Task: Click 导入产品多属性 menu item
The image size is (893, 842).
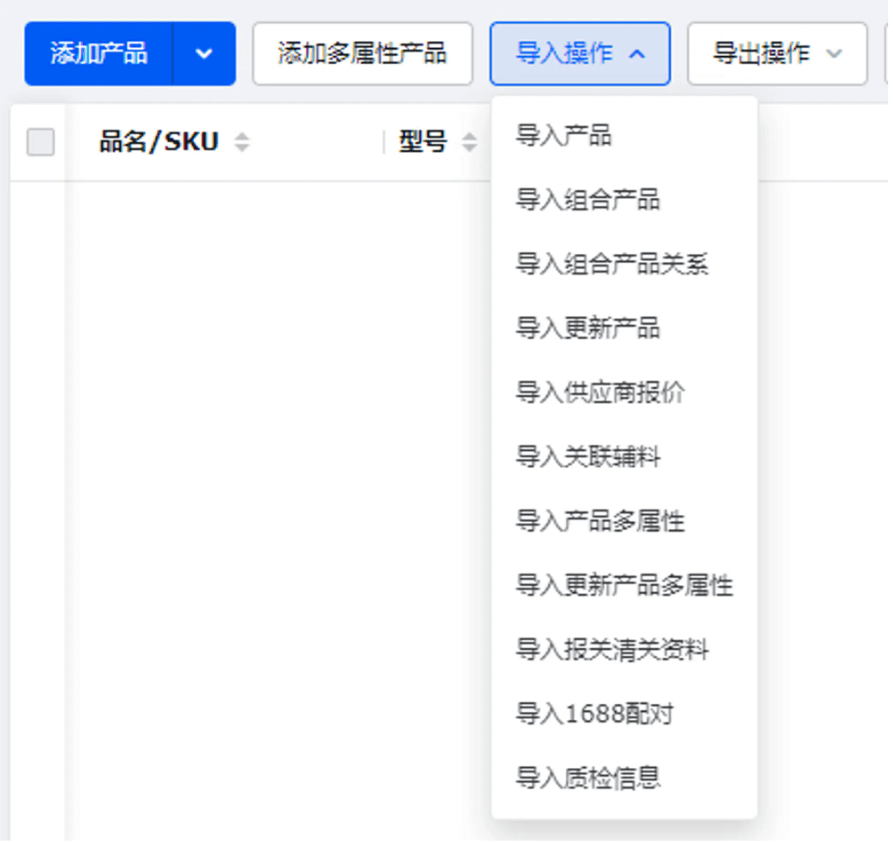Action: pos(600,521)
